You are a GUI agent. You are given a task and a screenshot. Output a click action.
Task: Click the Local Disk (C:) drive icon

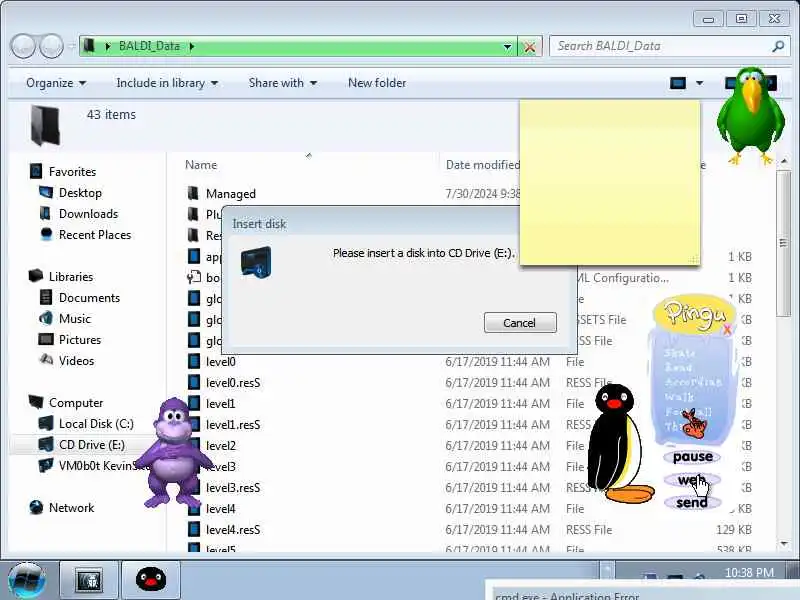tap(46, 423)
